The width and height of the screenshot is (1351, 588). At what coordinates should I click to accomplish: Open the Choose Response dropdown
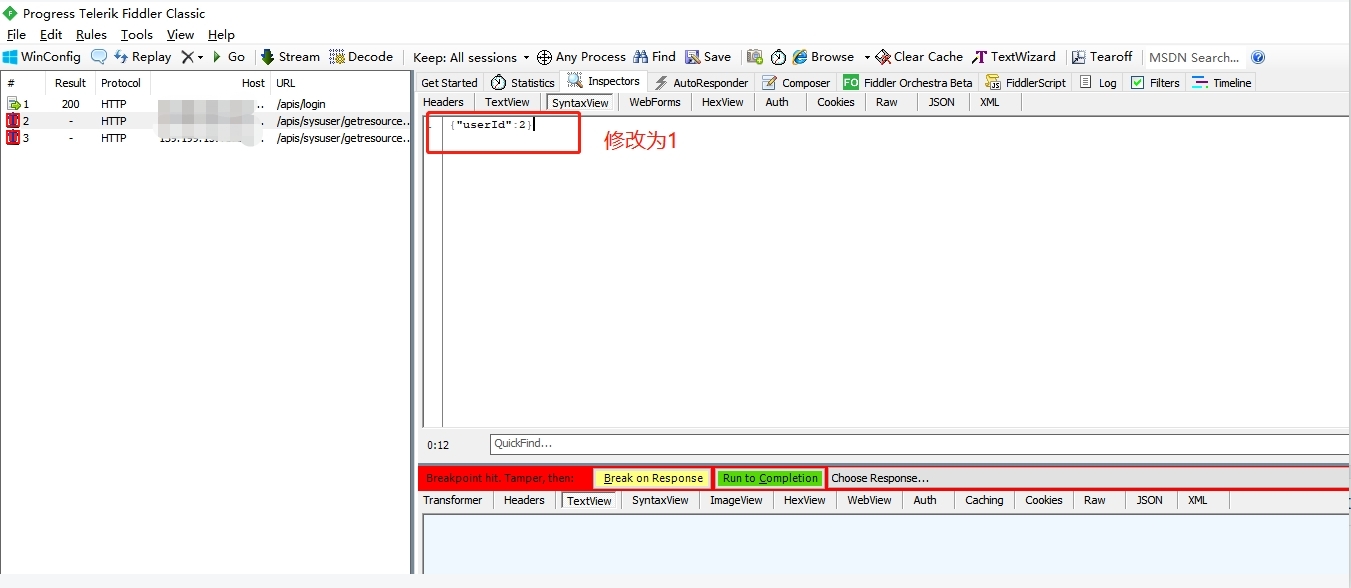tap(1085, 478)
